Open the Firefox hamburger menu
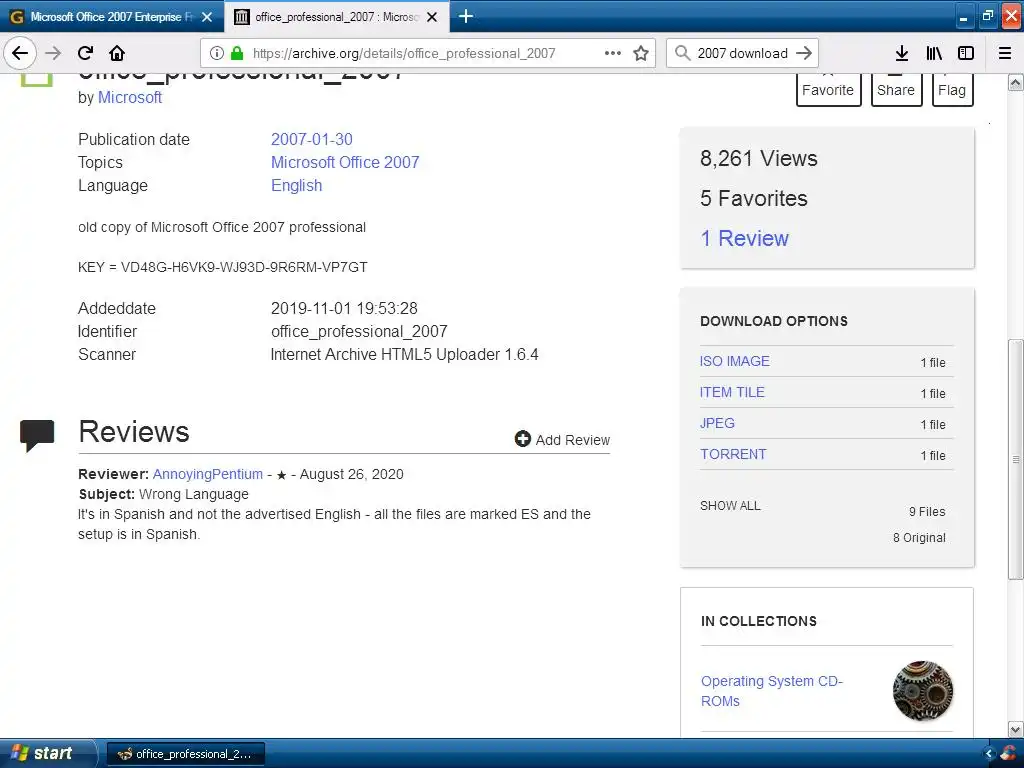Image resolution: width=1024 pixels, height=768 pixels. point(1005,53)
